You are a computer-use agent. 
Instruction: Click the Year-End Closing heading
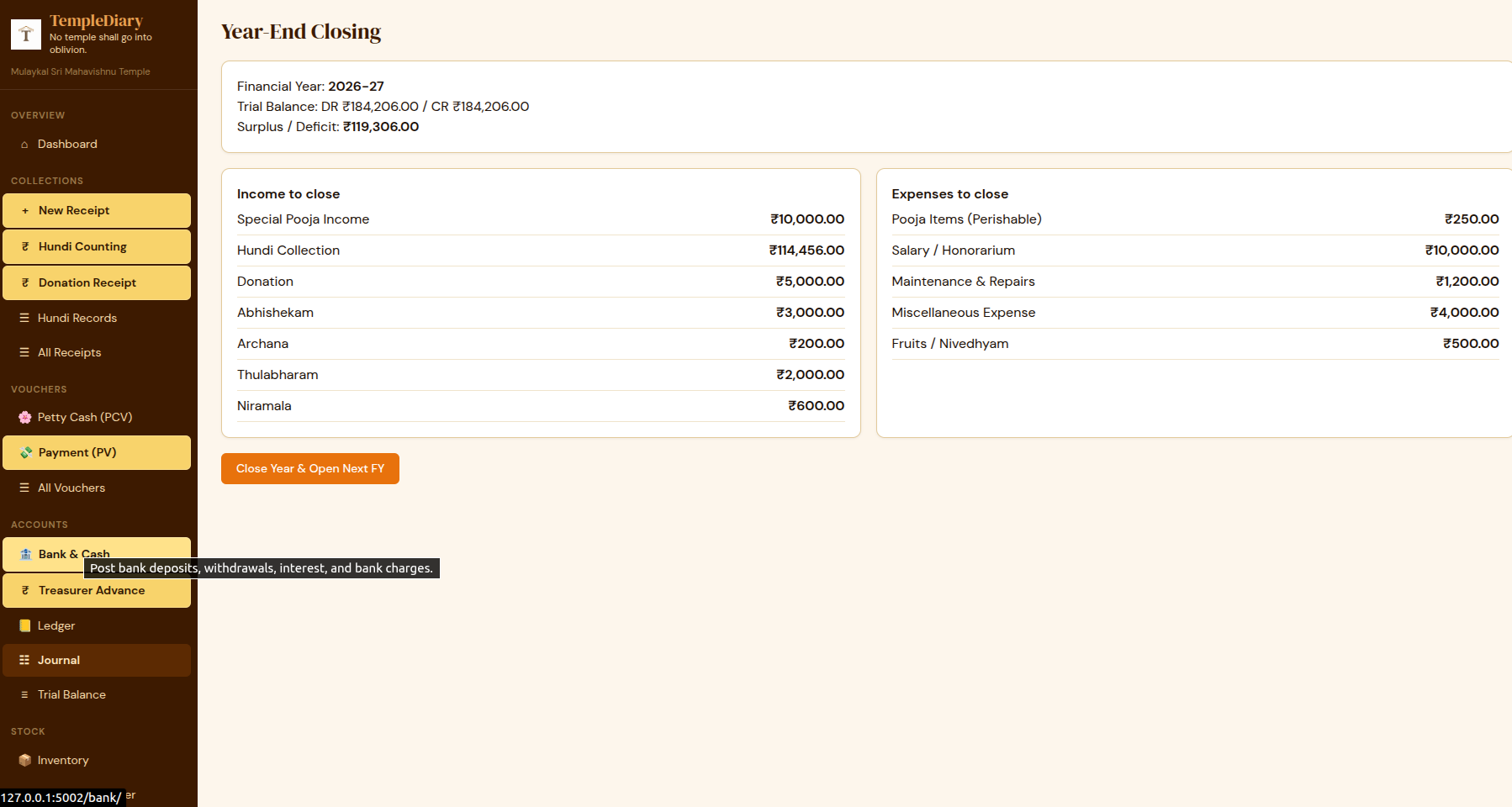tap(301, 32)
